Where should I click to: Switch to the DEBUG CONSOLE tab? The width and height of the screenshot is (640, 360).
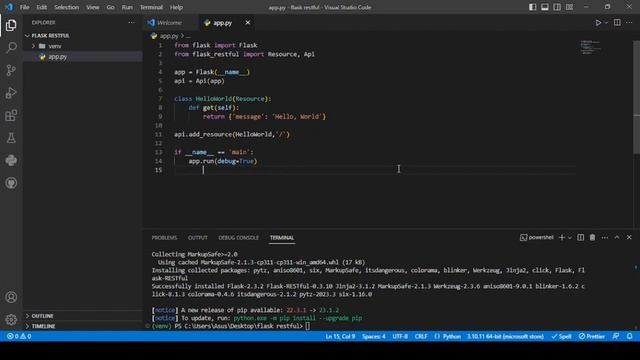tap(238, 238)
